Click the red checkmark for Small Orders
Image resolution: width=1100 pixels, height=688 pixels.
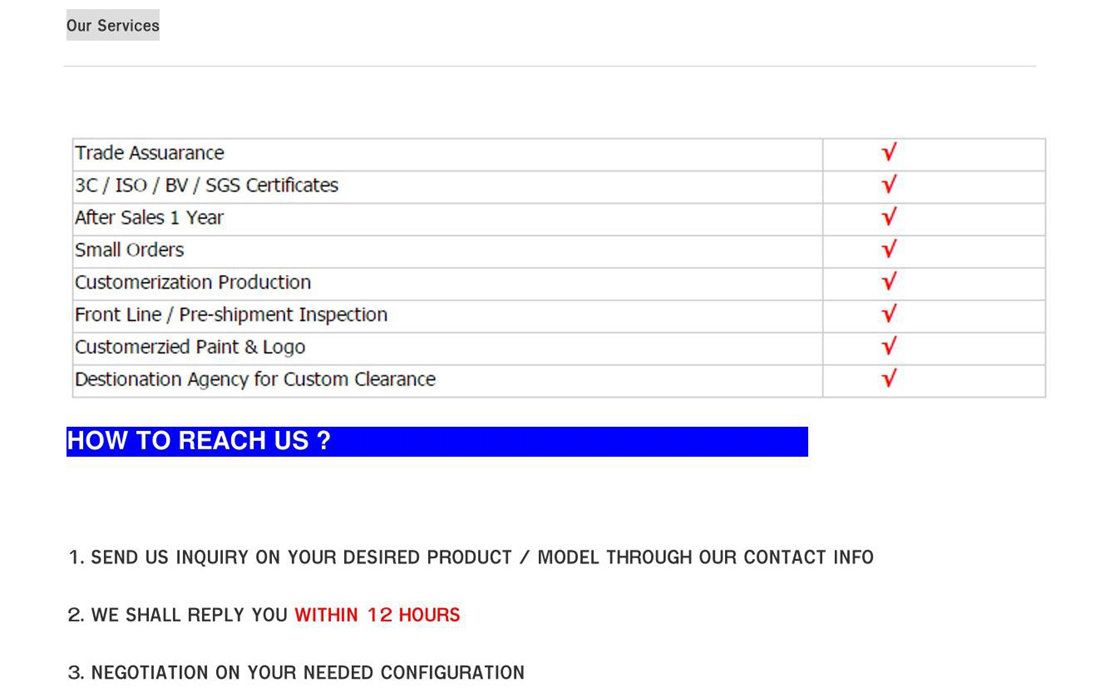(x=888, y=250)
